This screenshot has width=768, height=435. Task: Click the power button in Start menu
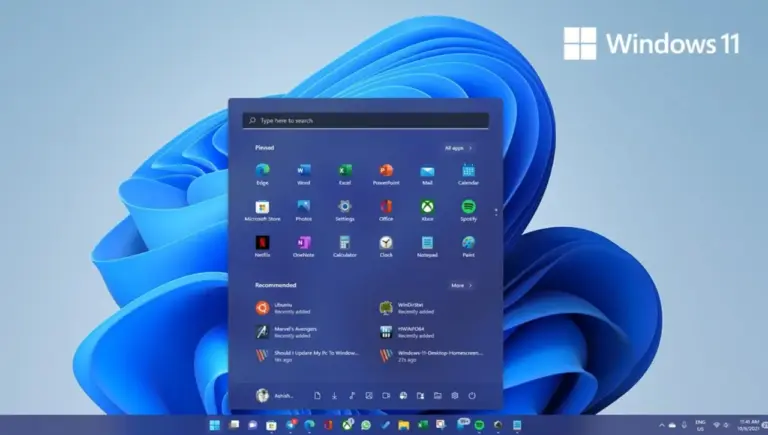pyautogui.click(x=472, y=396)
